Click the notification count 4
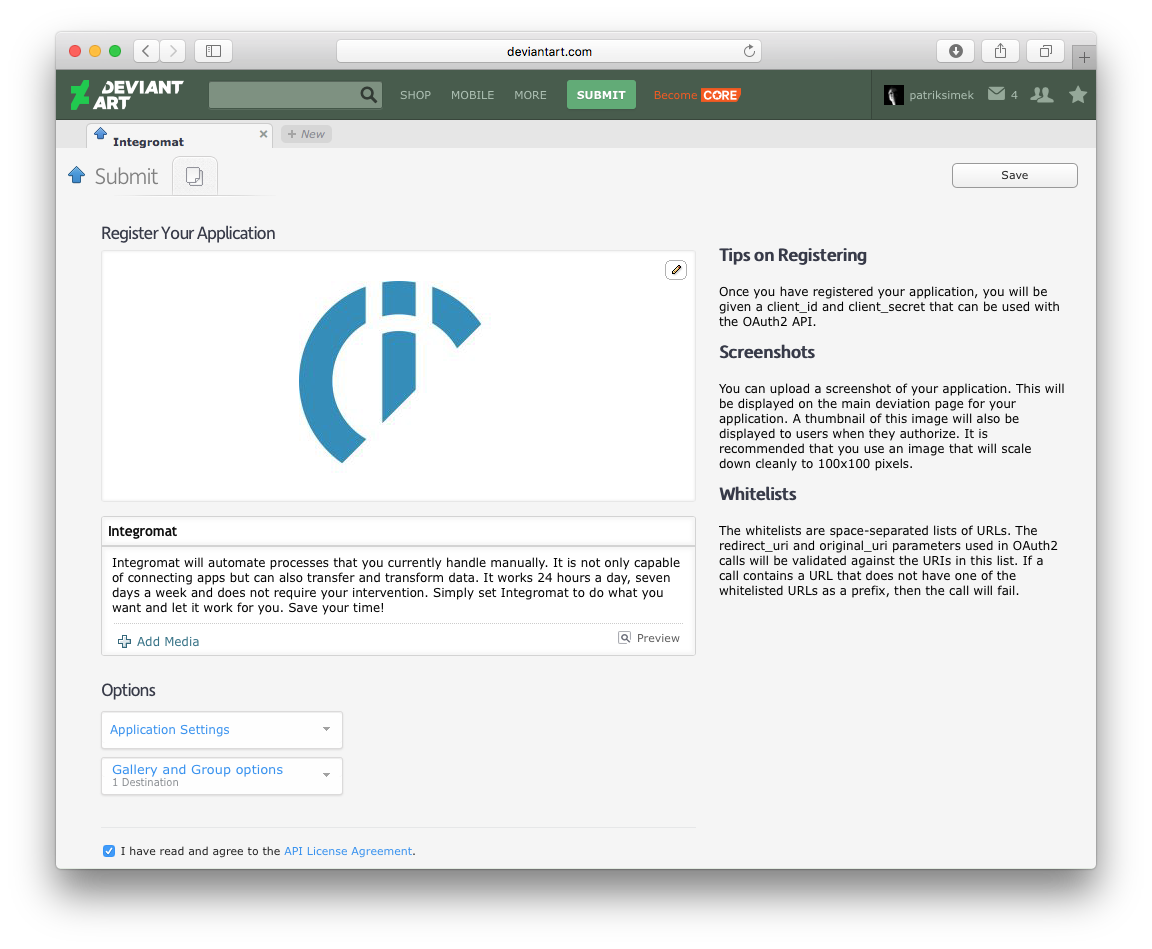Image resolution: width=1152 pixels, height=949 pixels. click(x=1014, y=95)
